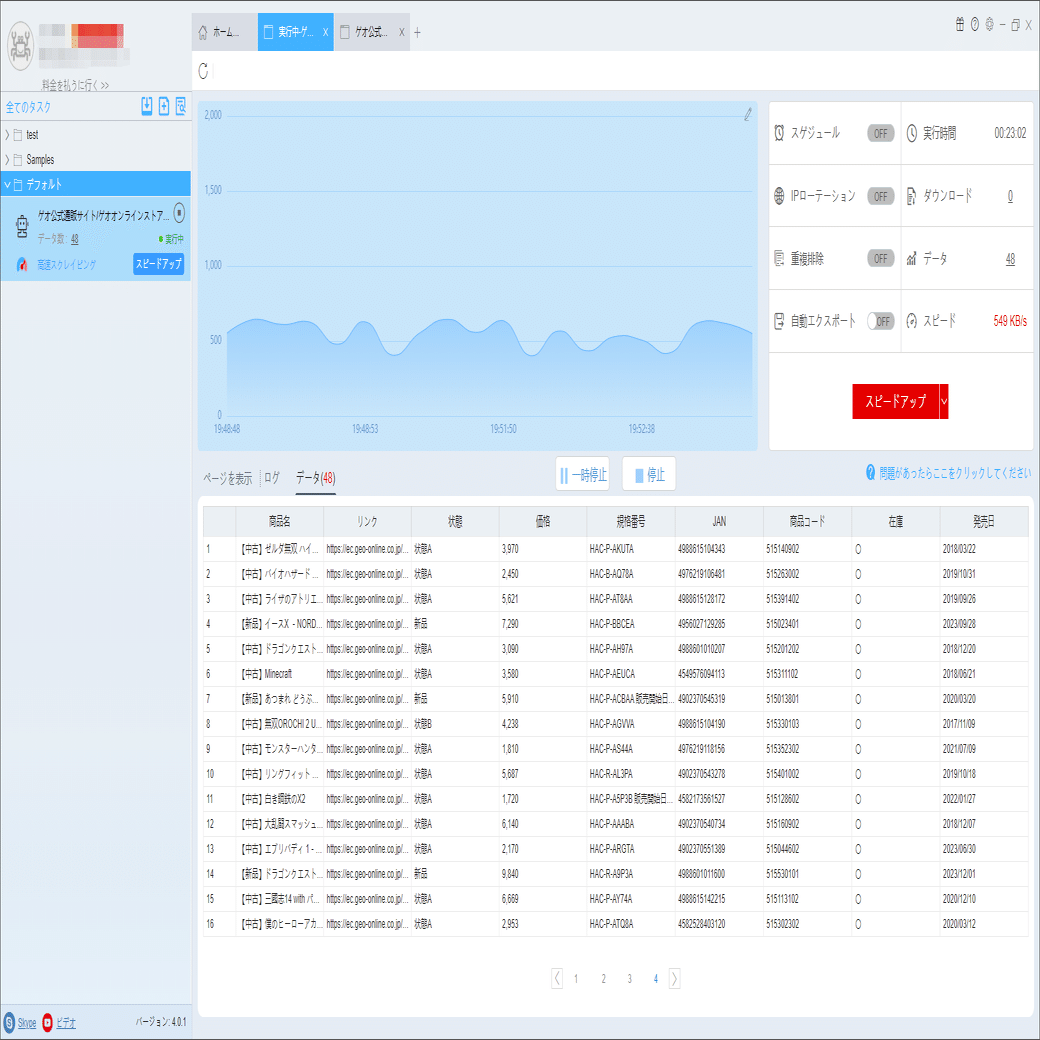Switch to the ホーム tab
Viewport: 1040px width, 1040px height.
[224, 32]
